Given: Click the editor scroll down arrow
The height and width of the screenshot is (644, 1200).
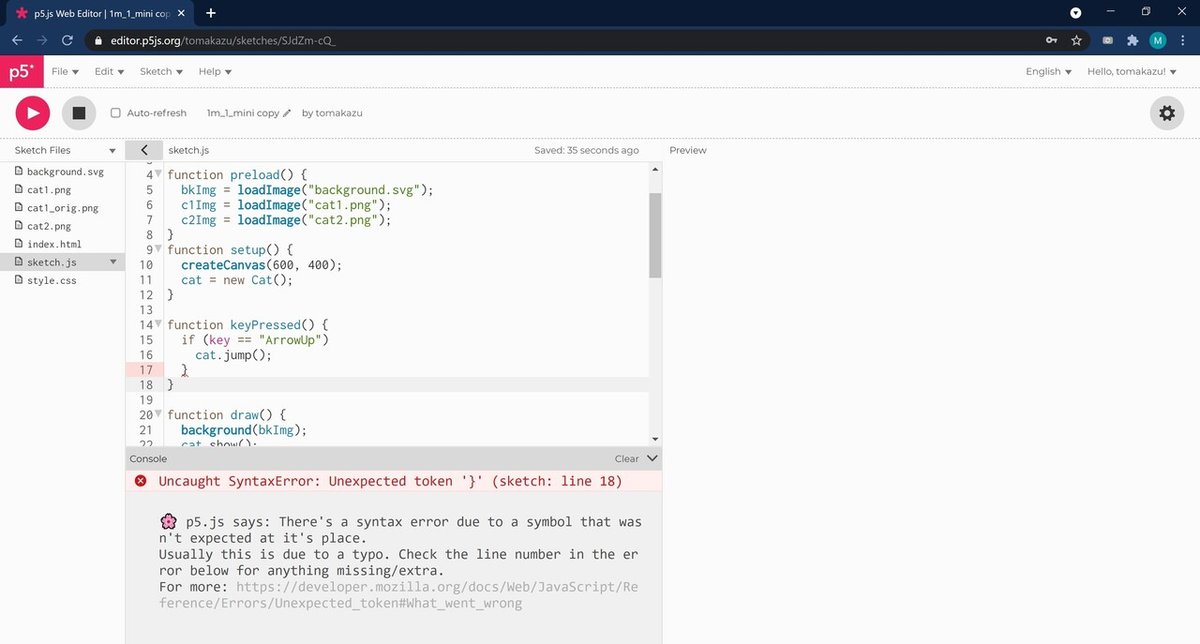Looking at the screenshot, I should point(655,439).
